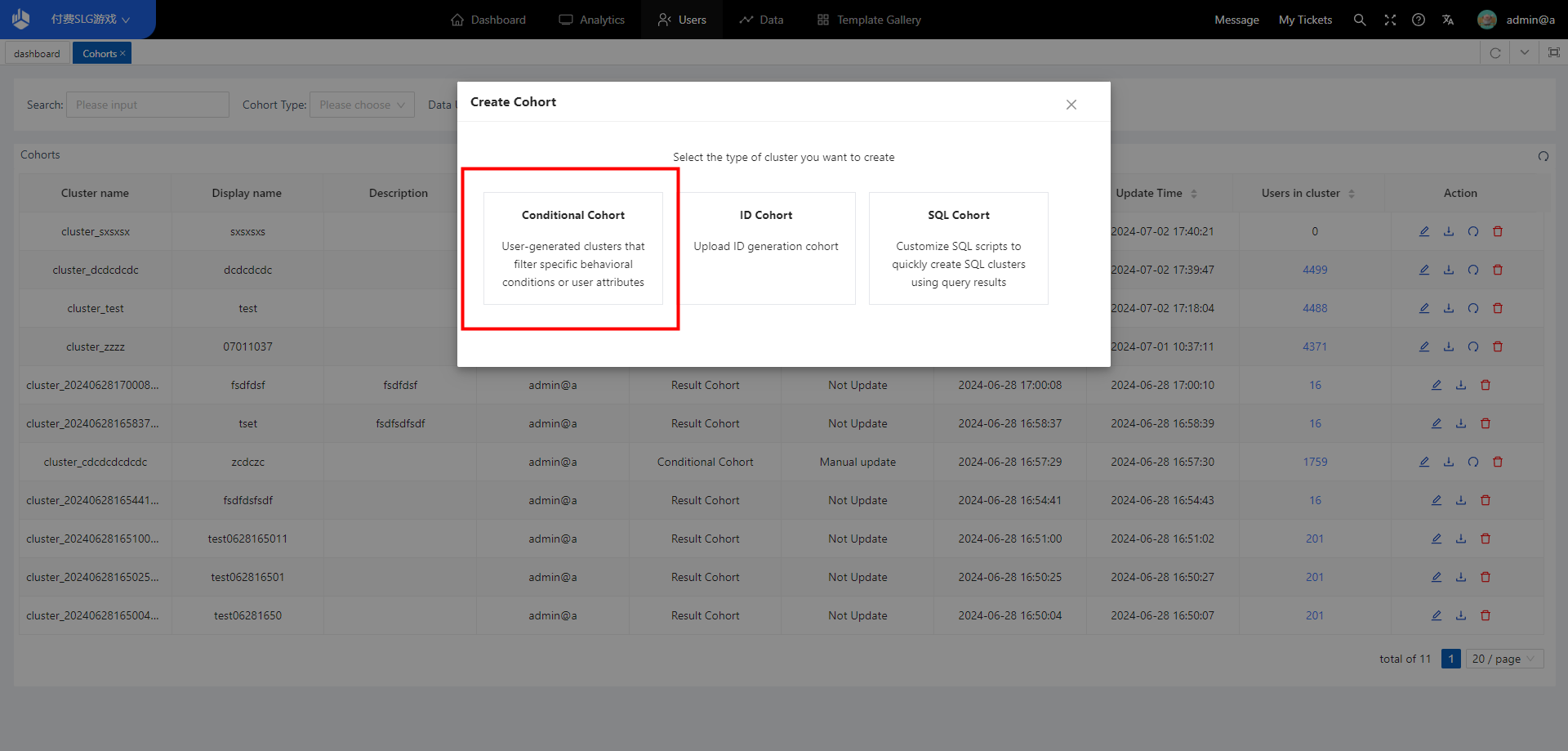Open the help question mark icon
The image size is (1568, 751).
1419,20
